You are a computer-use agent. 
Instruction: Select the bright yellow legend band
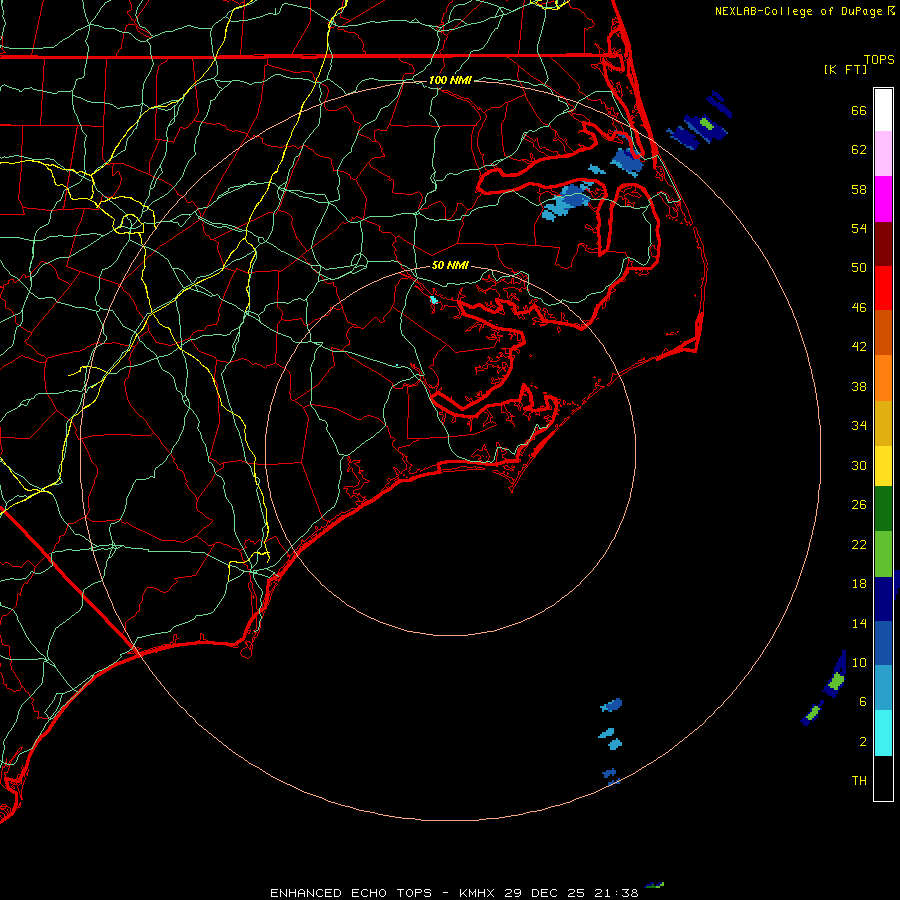tap(883, 466)
